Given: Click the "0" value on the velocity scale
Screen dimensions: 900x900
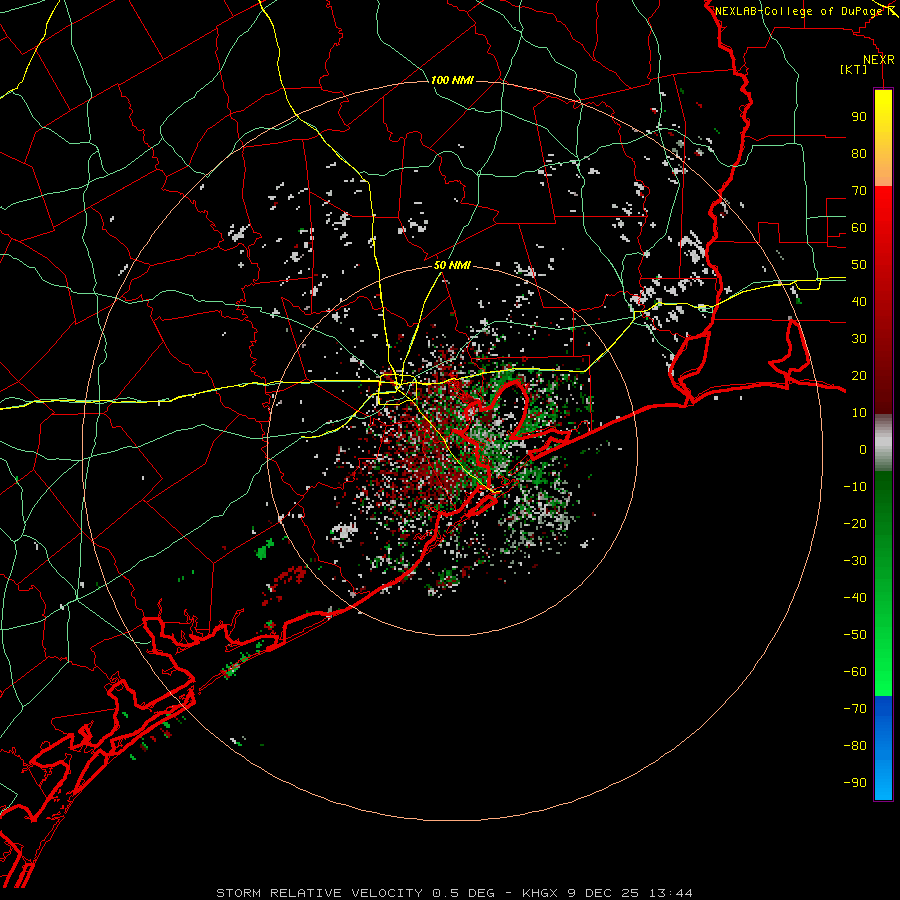Looking at the screenshot, I should point(863,449).
